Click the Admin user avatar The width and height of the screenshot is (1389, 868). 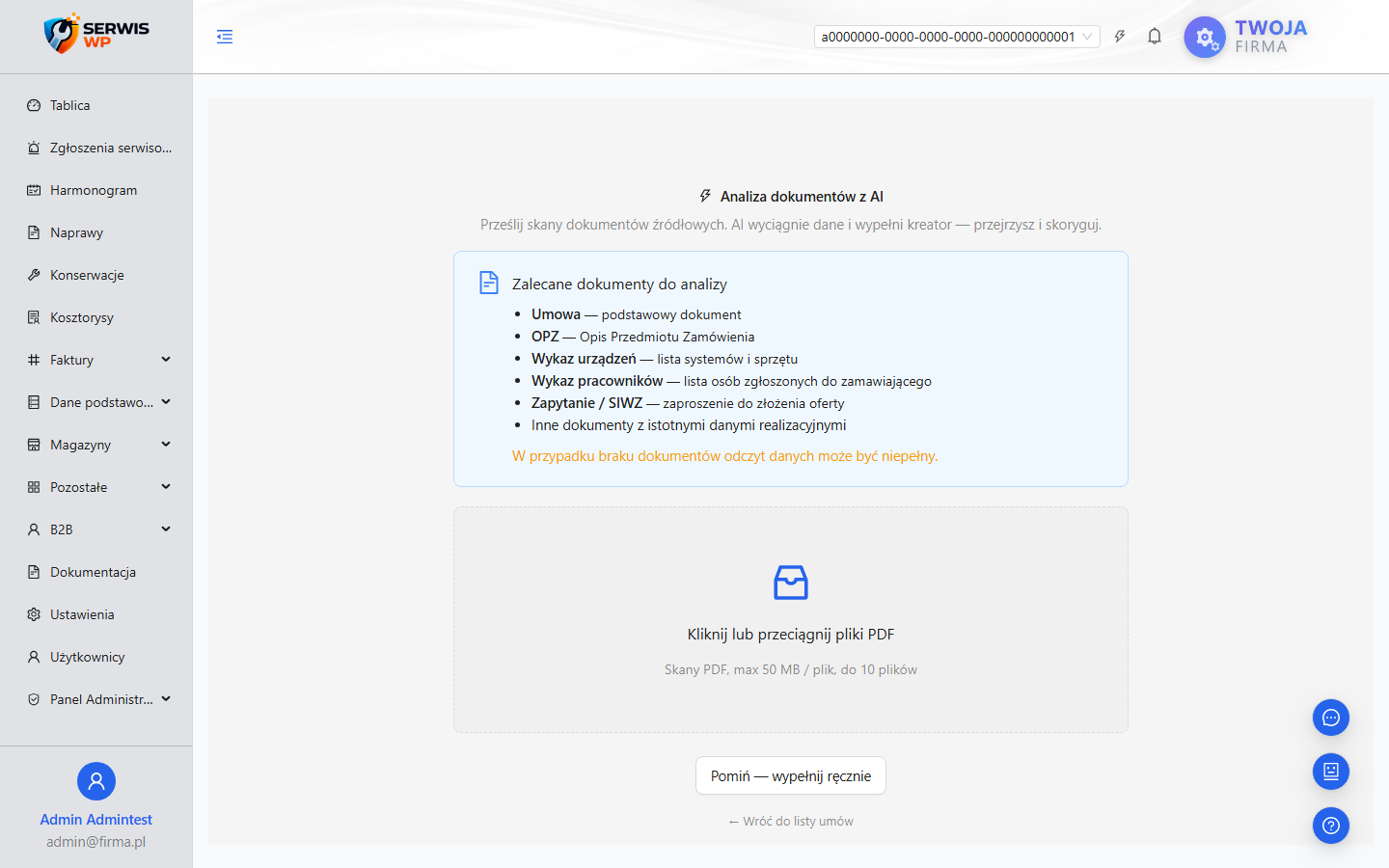coord(96,781)
